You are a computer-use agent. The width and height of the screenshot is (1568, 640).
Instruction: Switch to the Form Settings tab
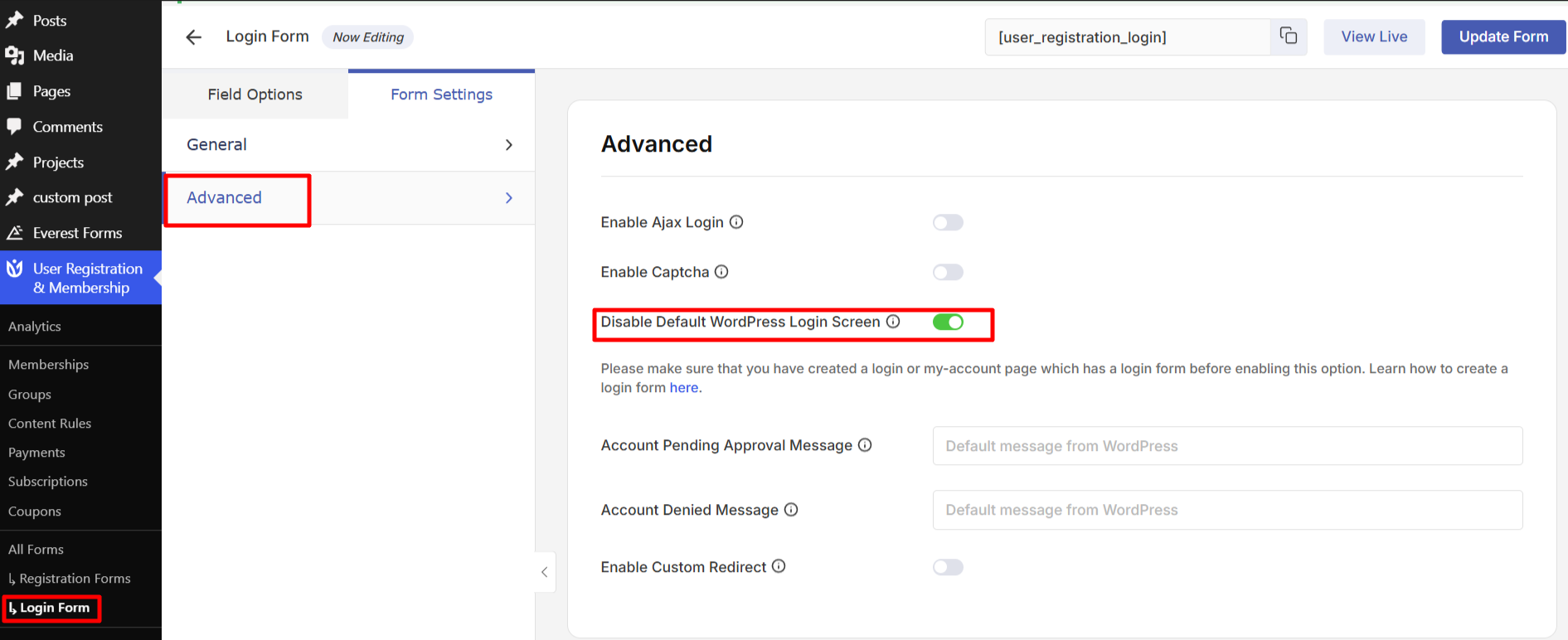pyautogui.click(x=442, y=95)
